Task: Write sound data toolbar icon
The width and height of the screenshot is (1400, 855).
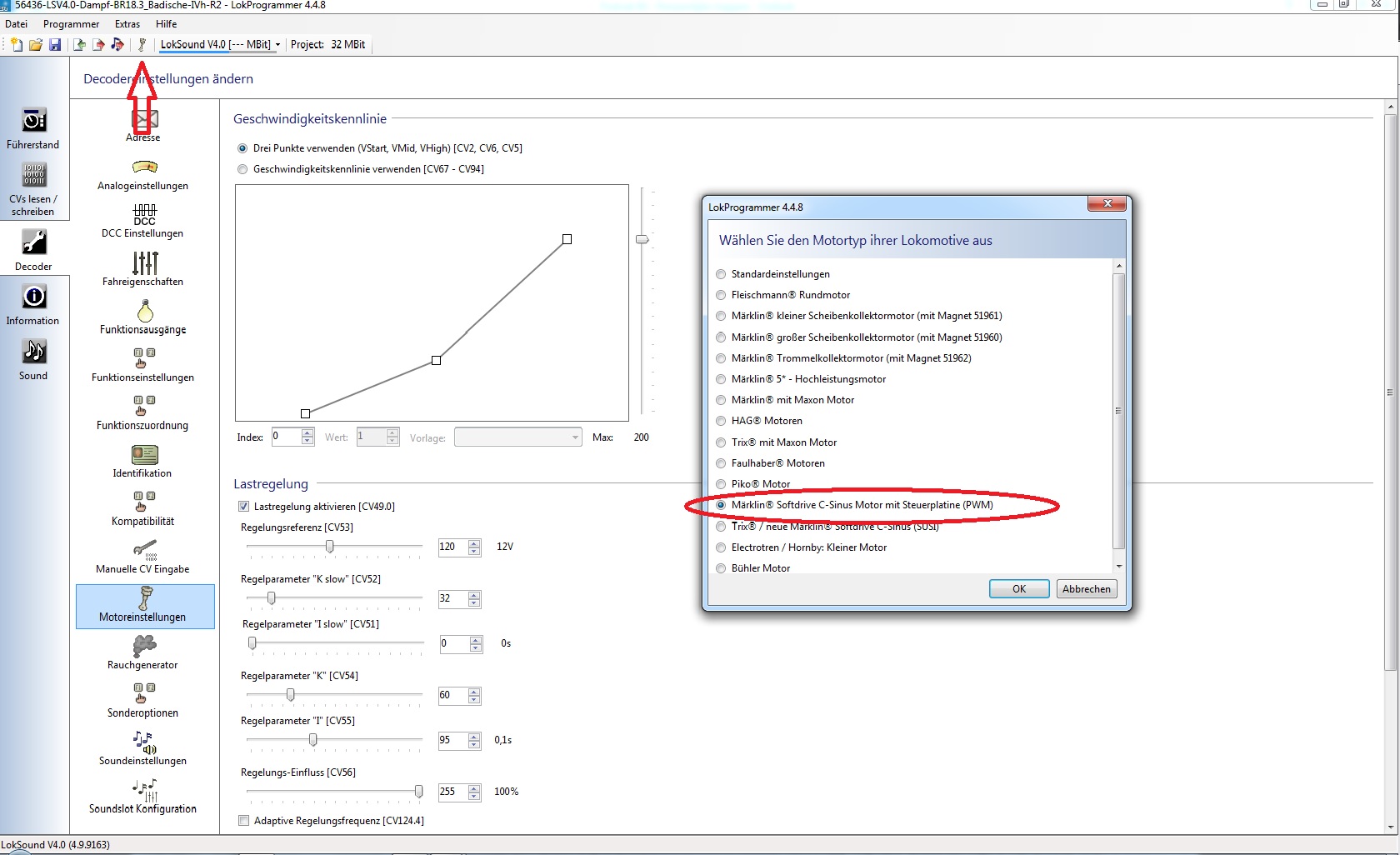Action: click(x=117, y=44)
